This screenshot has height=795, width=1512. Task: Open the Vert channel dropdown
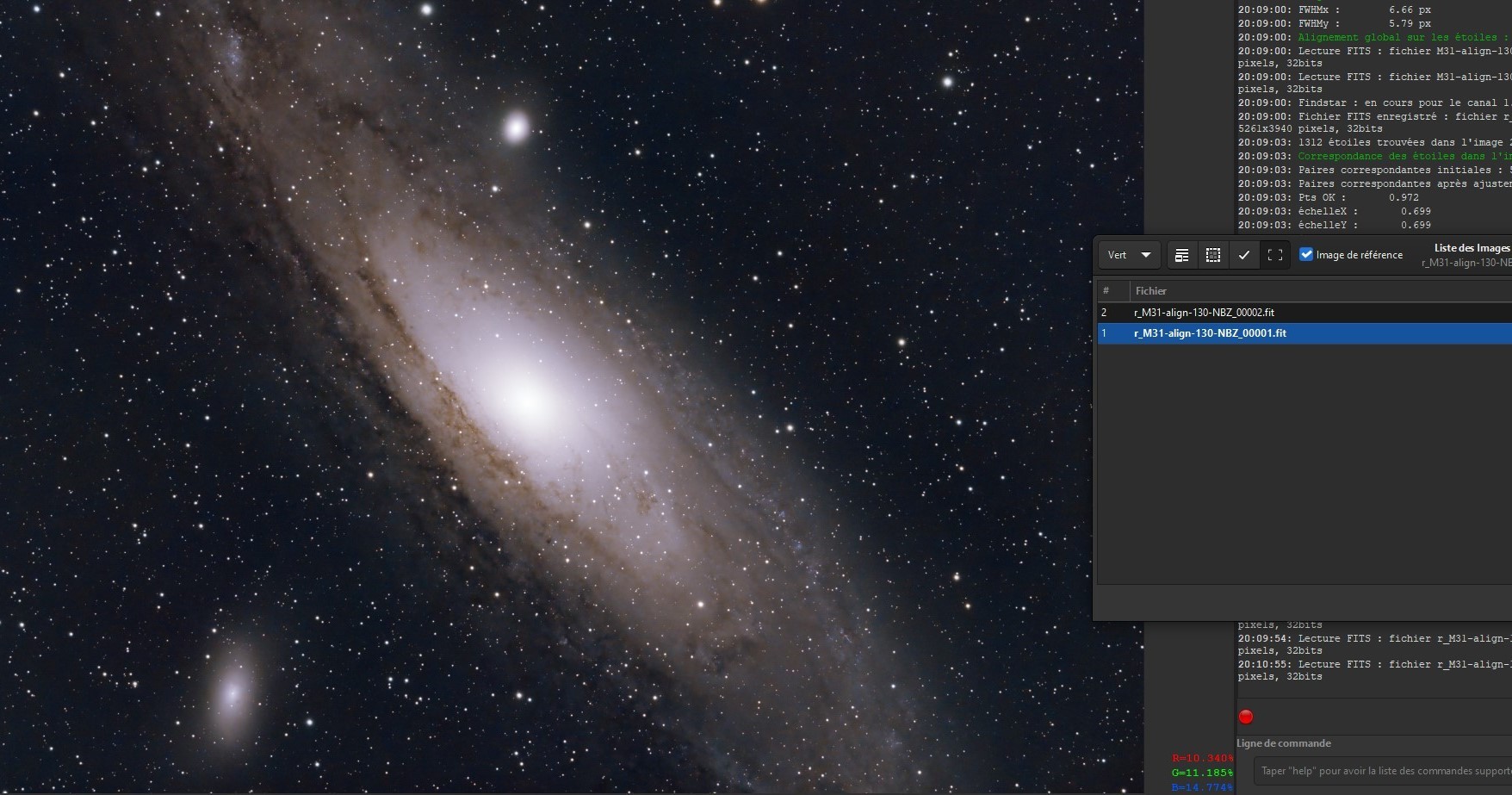(x=1130, y=255)
